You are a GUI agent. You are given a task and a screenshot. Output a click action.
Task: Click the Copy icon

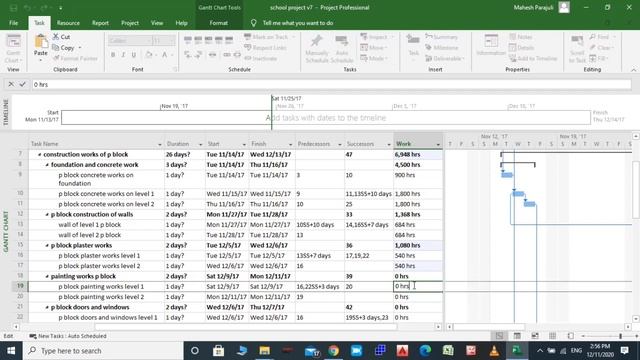tap(56, 48)
